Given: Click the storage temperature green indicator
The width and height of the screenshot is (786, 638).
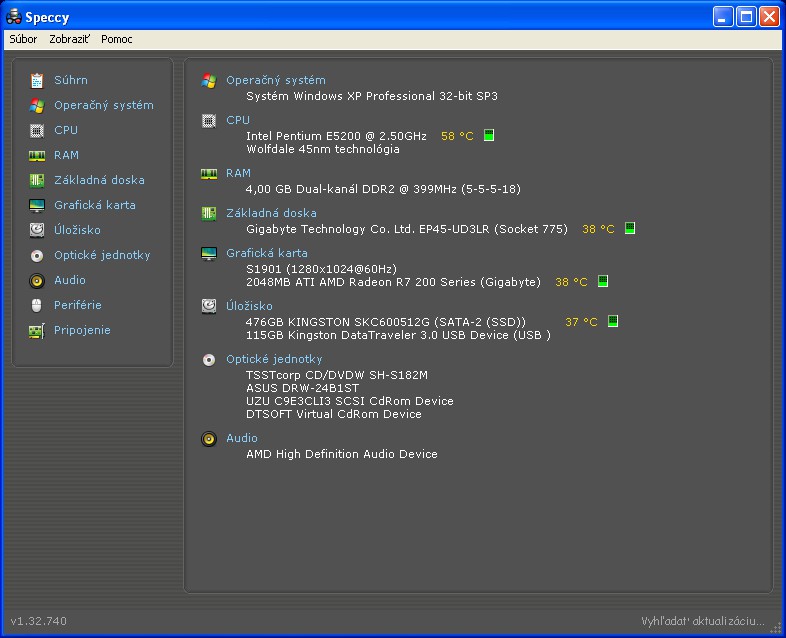Looking at the screenshot, I should tap(613, 322).
